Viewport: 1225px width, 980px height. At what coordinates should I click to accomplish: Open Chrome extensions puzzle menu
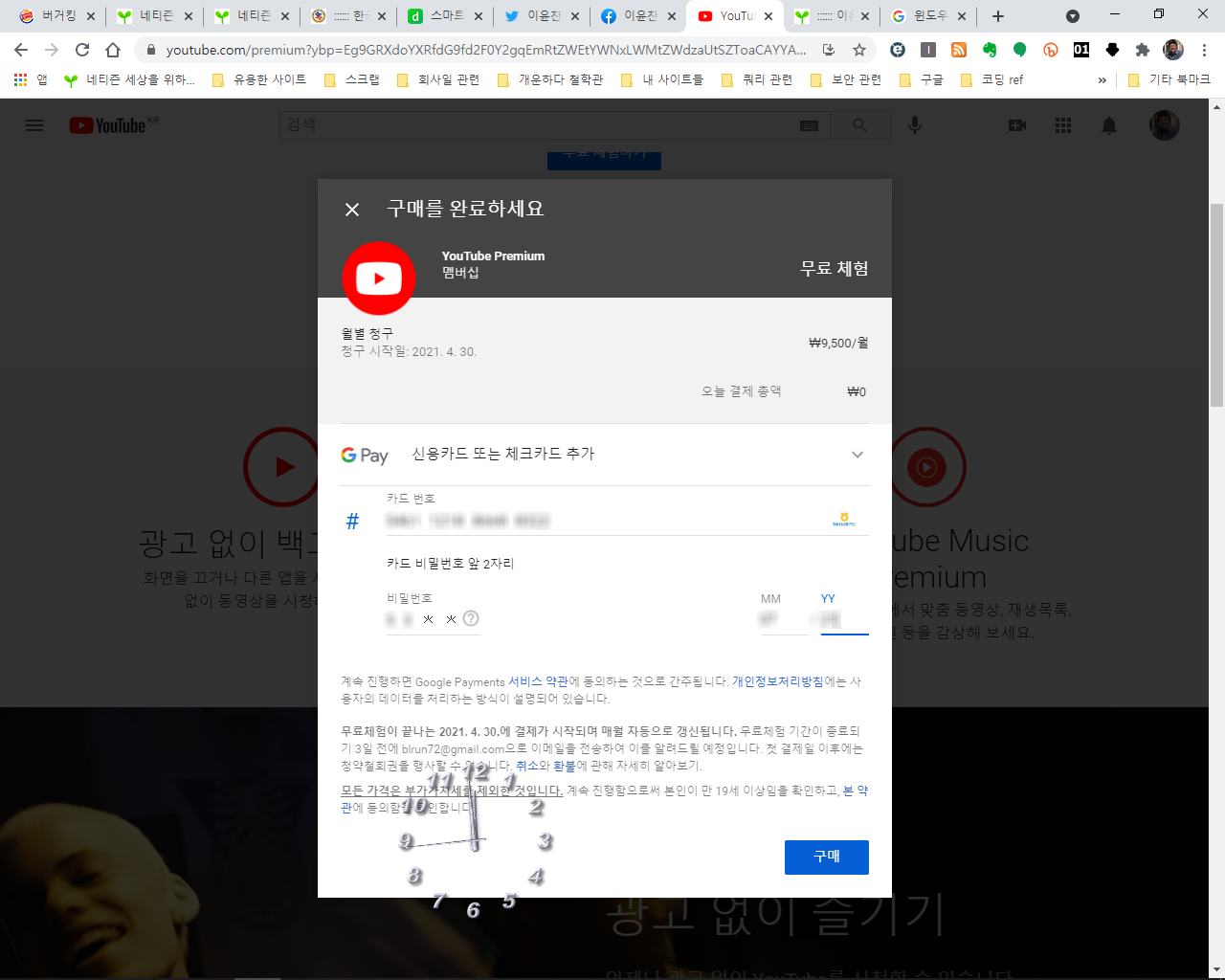pyautogui.click(x=1143, y=50)
